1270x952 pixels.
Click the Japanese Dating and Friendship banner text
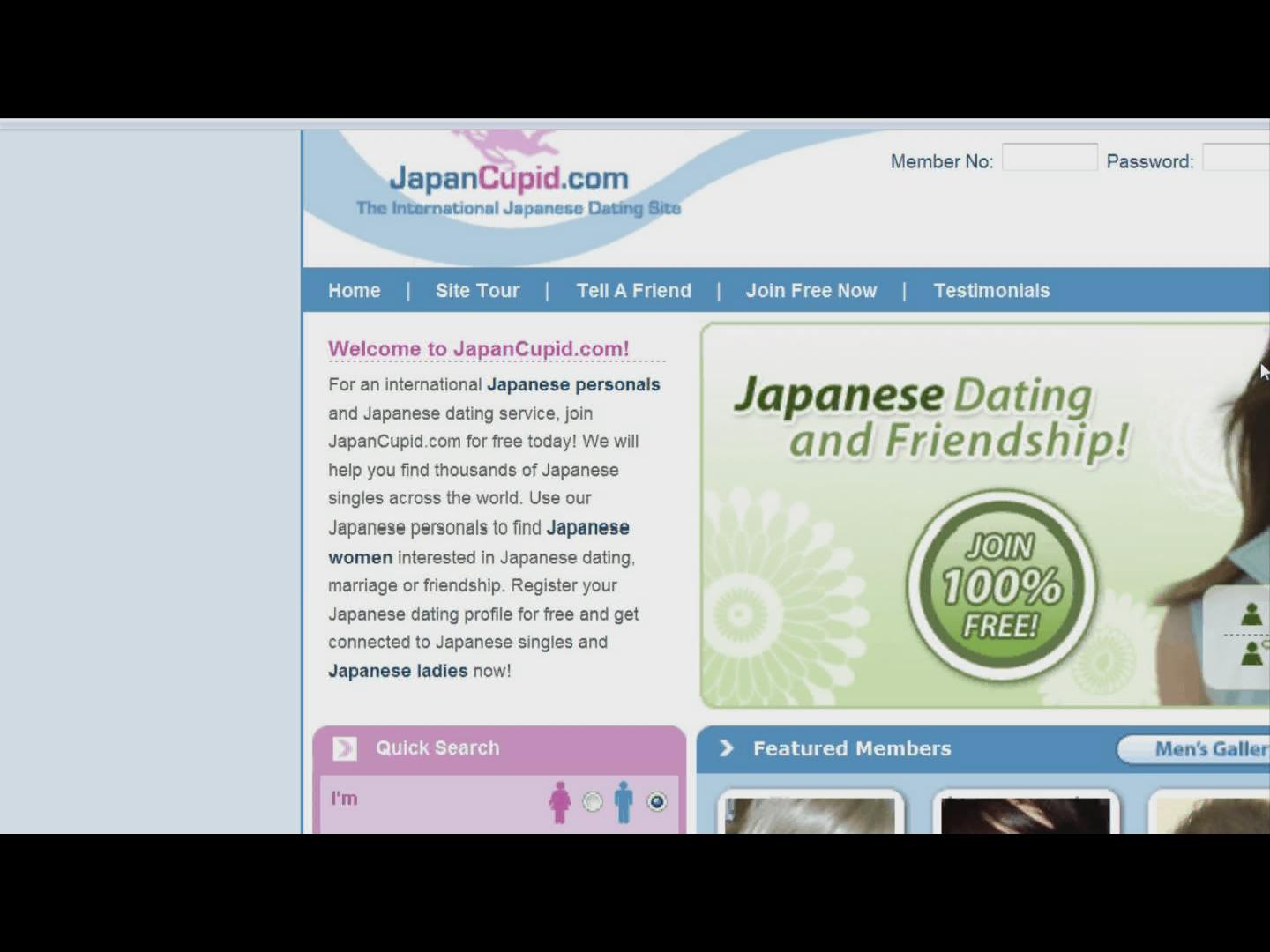coord(931,418)
